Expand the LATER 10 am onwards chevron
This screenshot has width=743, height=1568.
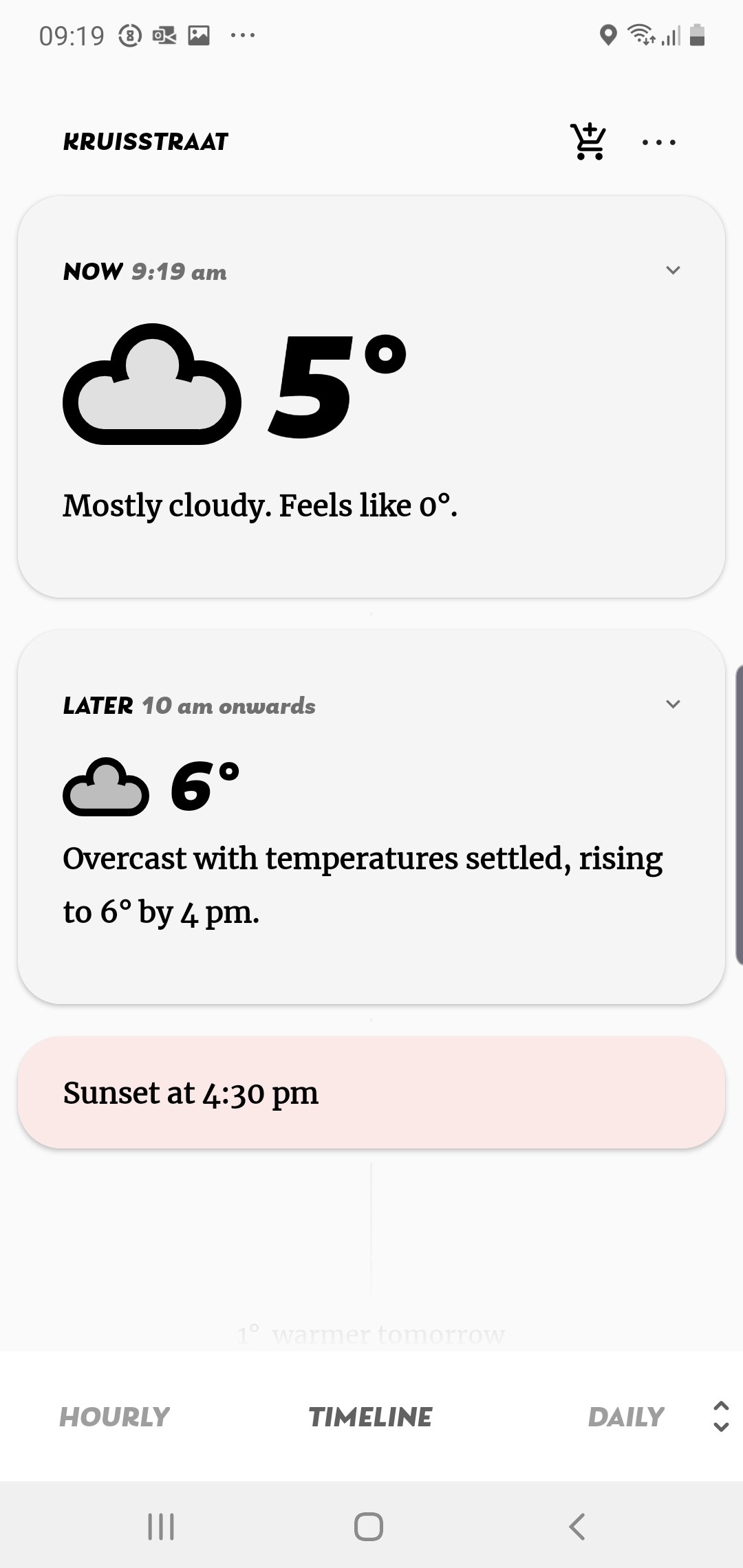tap(673, 704)
